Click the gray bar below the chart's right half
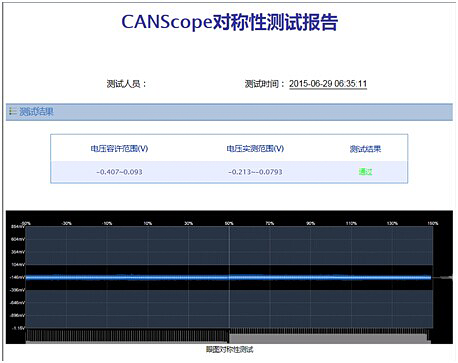The image size is (458, 363). coord(328,338)
